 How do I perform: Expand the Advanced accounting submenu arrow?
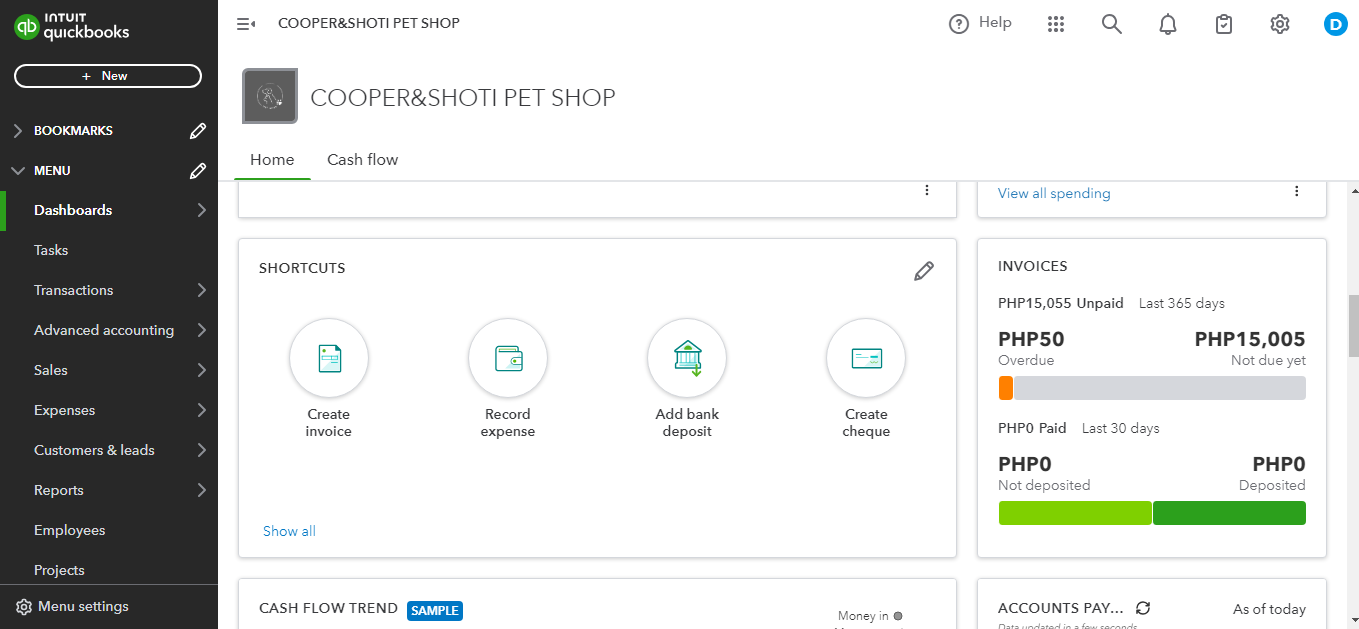[x=202, y=330]
